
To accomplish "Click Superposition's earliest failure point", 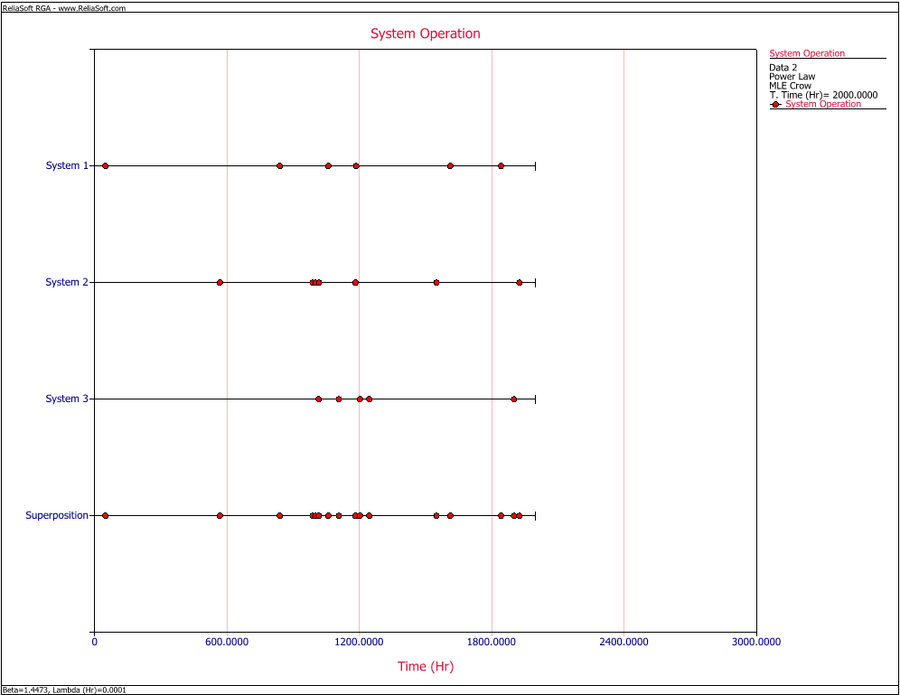I will point(105,515).
